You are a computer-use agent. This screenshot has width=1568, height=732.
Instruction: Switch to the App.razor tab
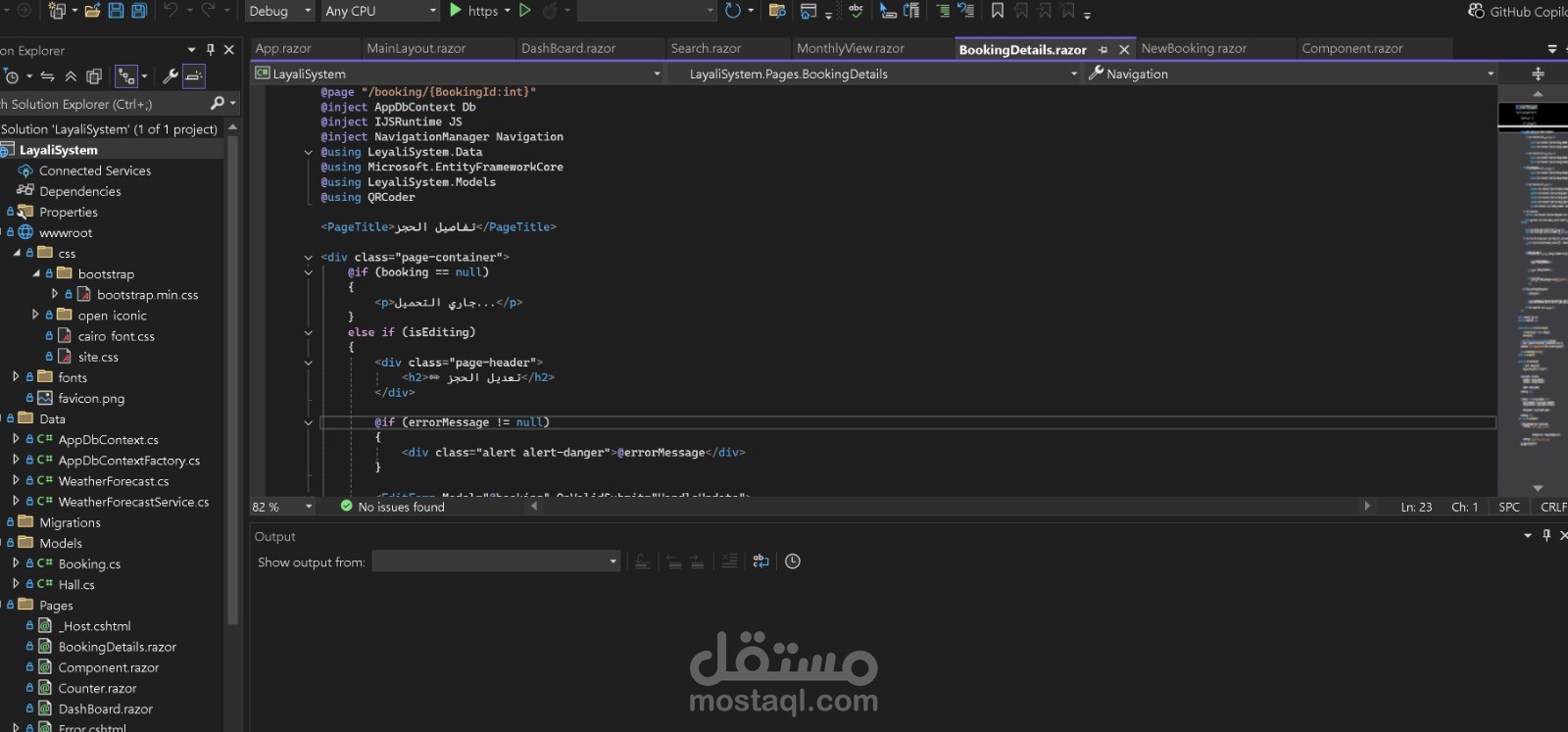coord(283,48)
